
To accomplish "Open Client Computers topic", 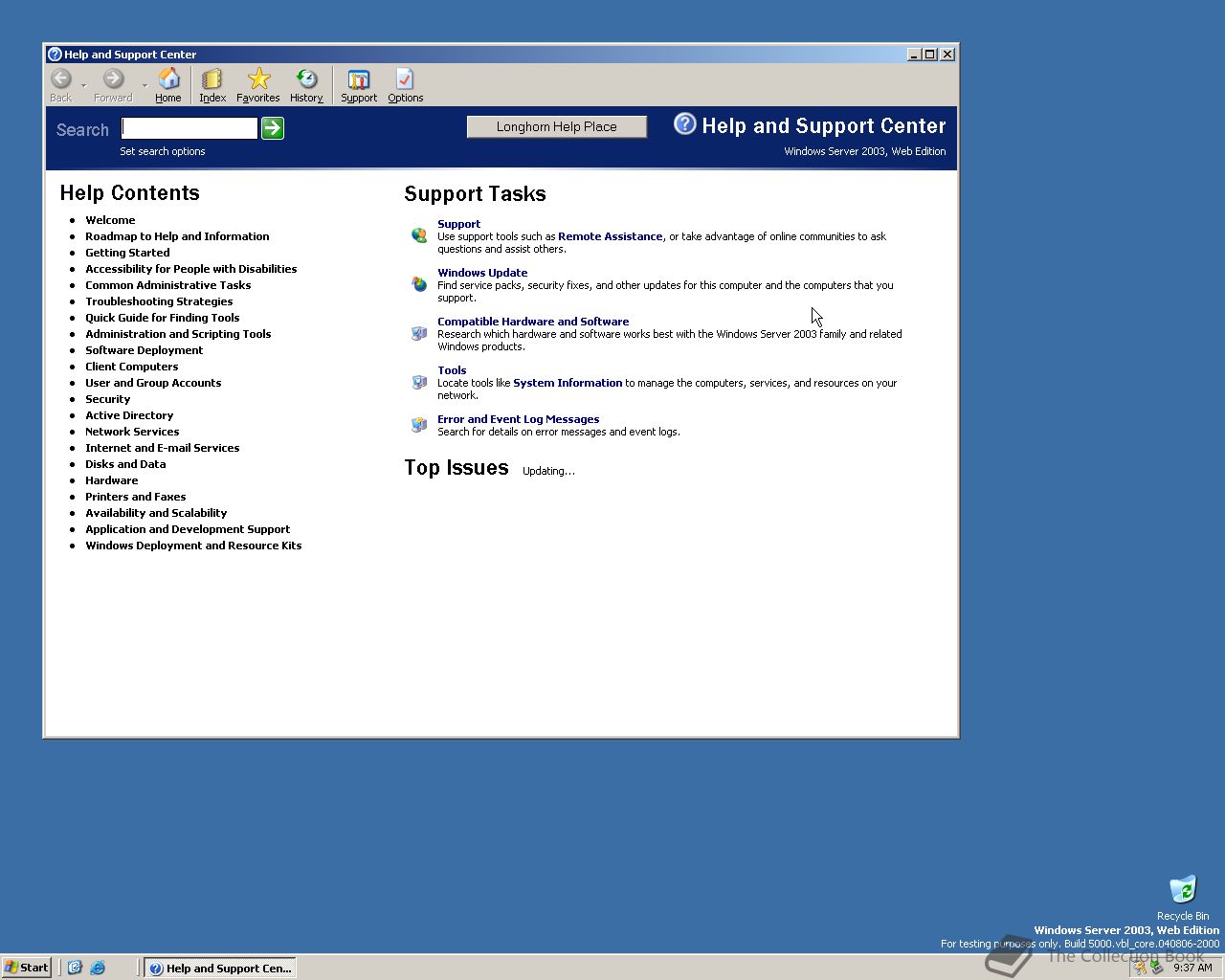I will tap(132, 367).
